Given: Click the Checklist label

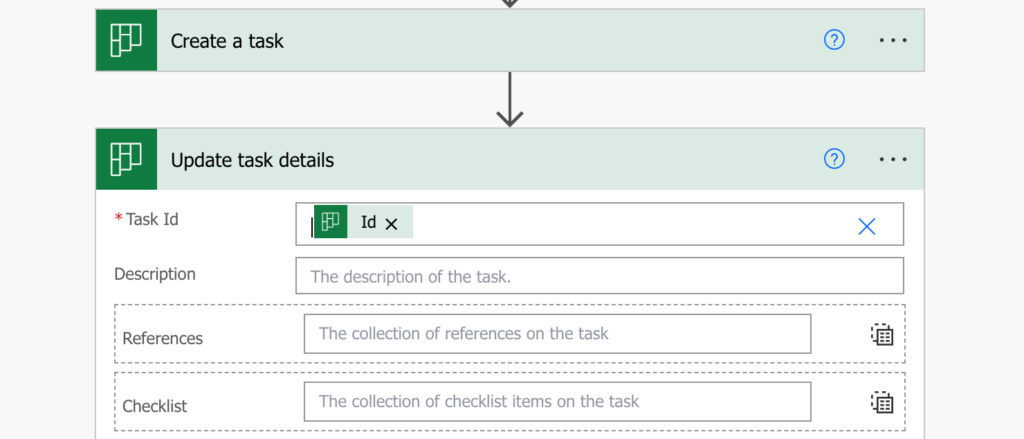Looking at the screenshot, I should 155,406.
